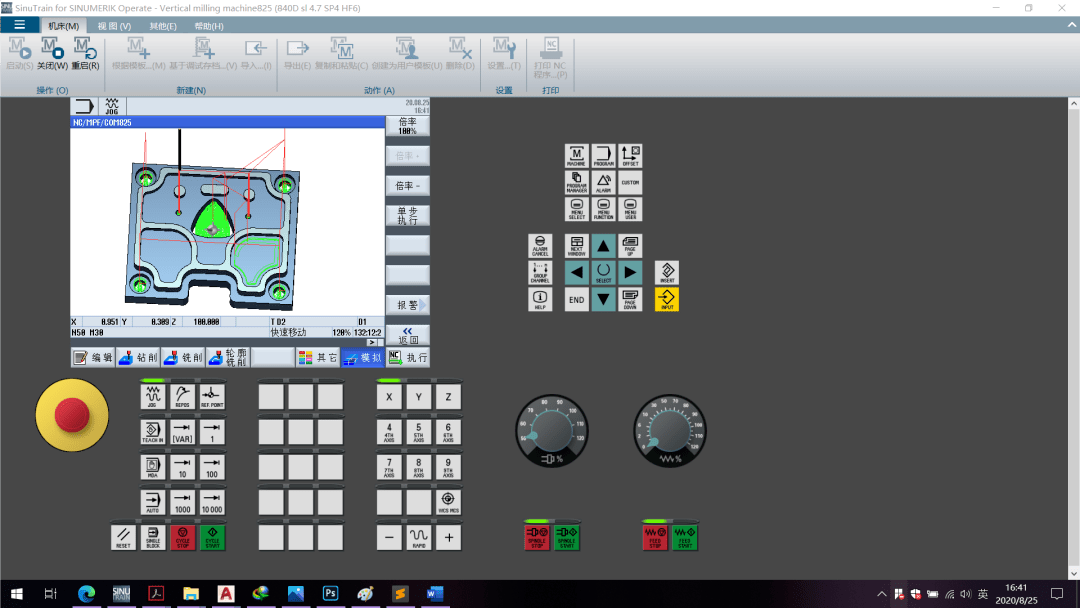Open the 机床(M) ribbon tab
Image resolution: width=1080 pixels, height=608 pixels.
pos(63,26)
